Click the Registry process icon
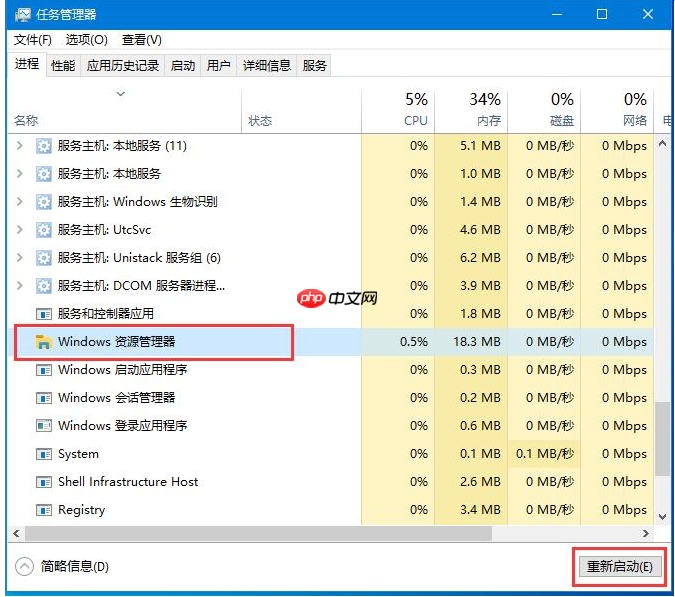This screenshot has height=597, width=675. coord(43,510)
